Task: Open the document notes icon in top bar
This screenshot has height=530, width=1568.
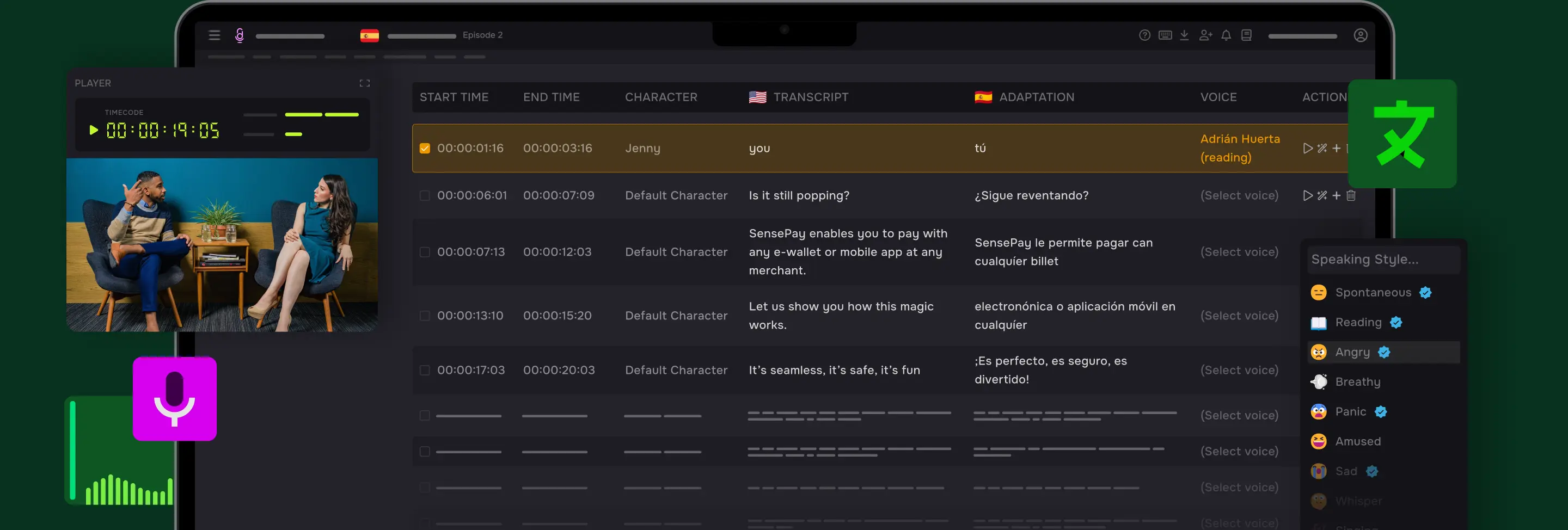Action: [1246, 35]
